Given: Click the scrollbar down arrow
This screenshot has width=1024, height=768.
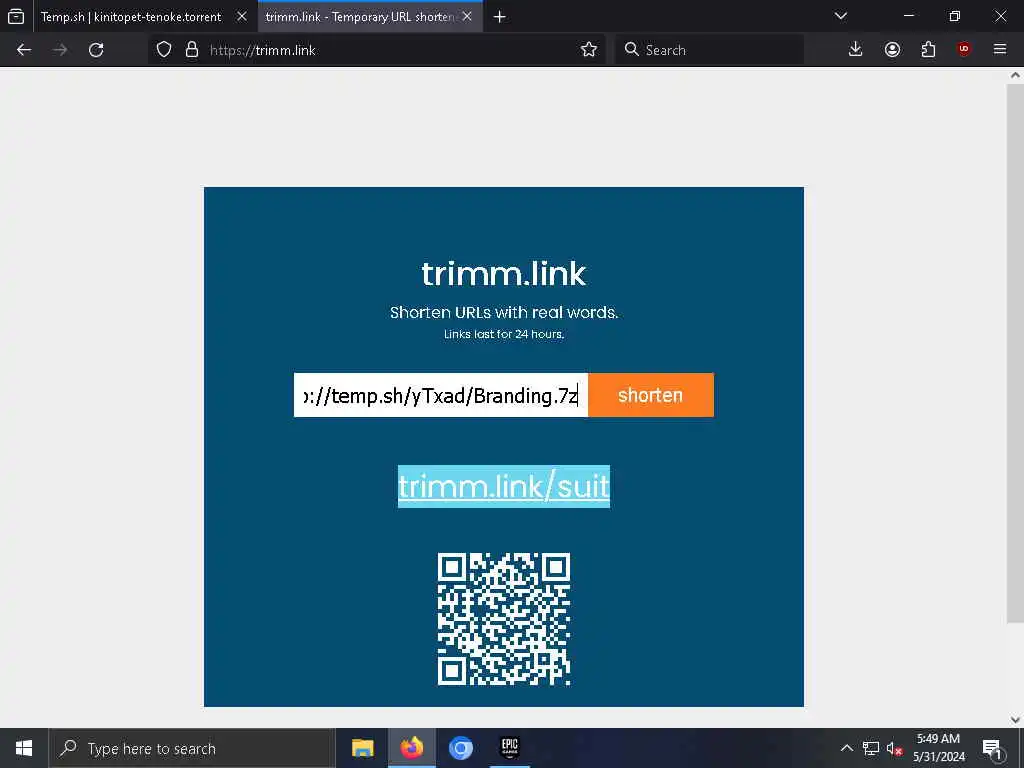Looking at the screenshot, I should pyautogui.click(x=1015, y=720).
